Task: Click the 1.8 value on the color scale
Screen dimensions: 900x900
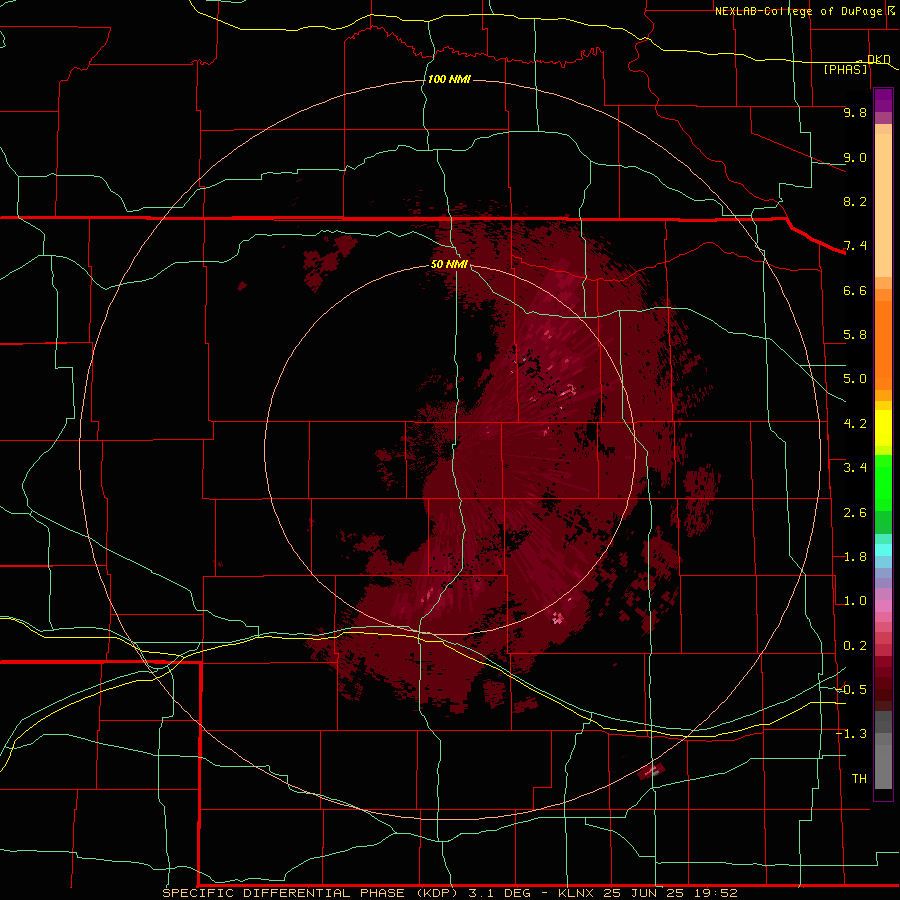Action: (855, 557)
